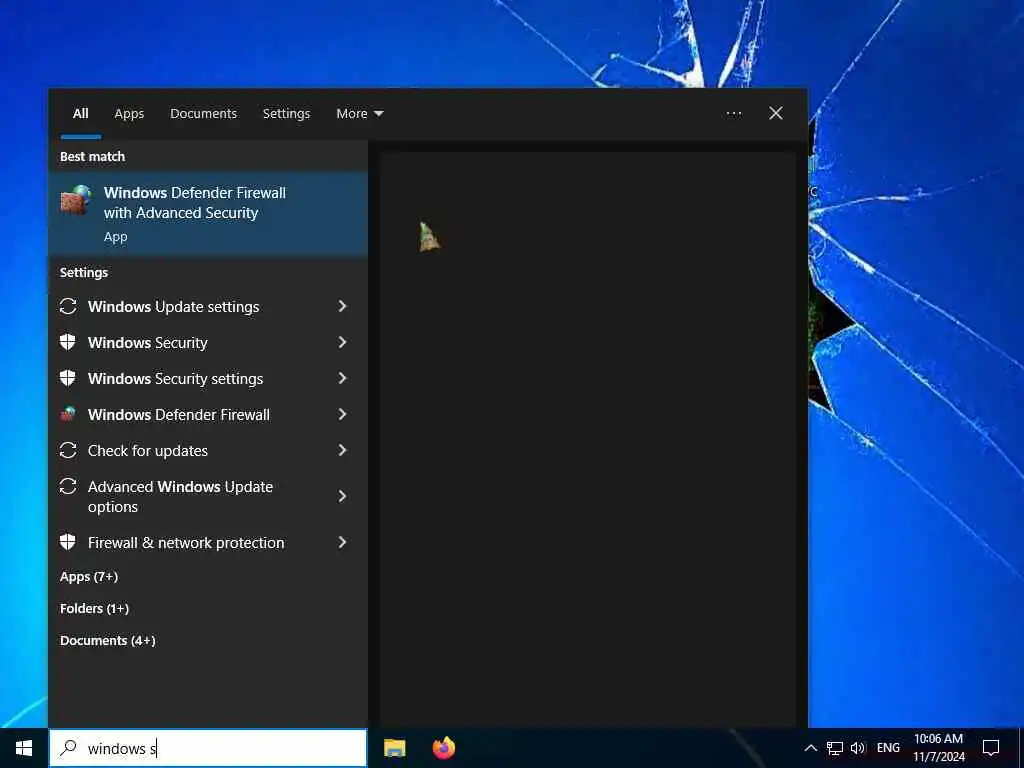Expand Windows Update settings arrow
Screen dimensions: 1024x768
pos(342,306)
